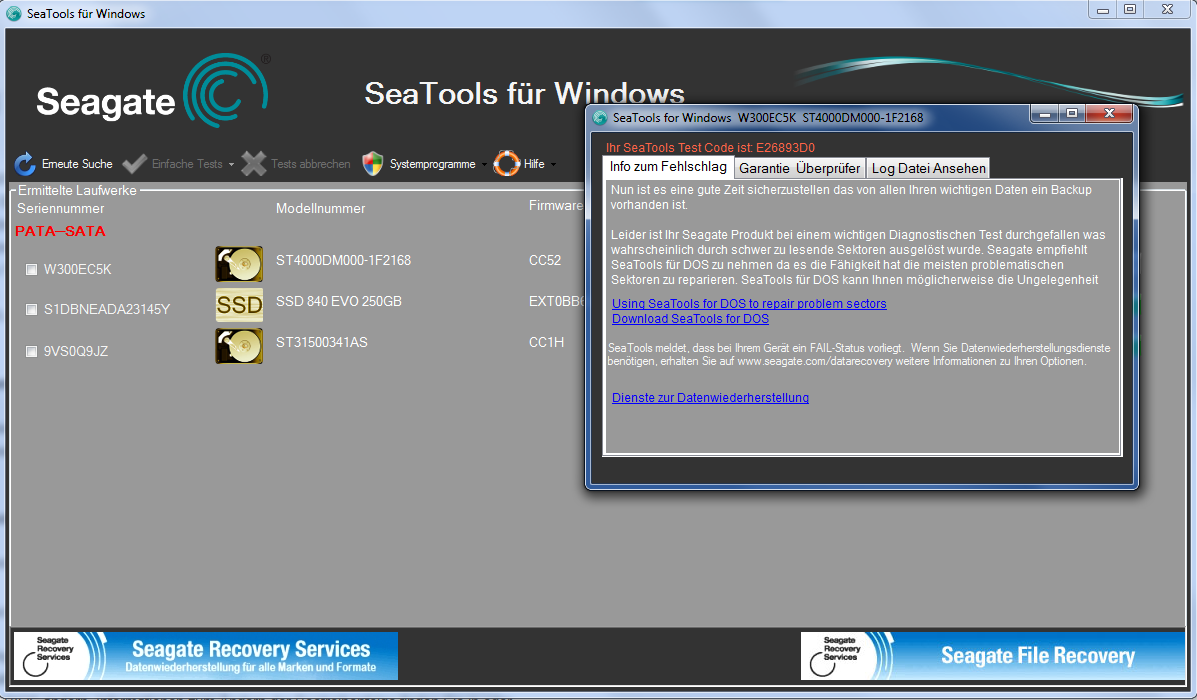Open Download SeaTools for DOS link
The image size is (1197, 700).
(690, 319)
